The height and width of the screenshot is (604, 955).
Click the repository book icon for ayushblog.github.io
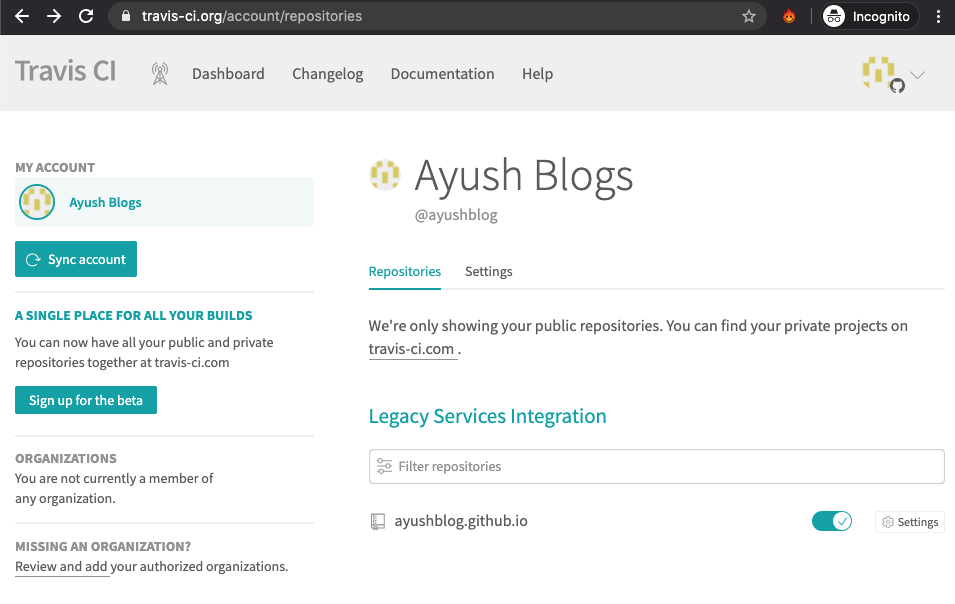pyautogui.click(x=378, y=521)
